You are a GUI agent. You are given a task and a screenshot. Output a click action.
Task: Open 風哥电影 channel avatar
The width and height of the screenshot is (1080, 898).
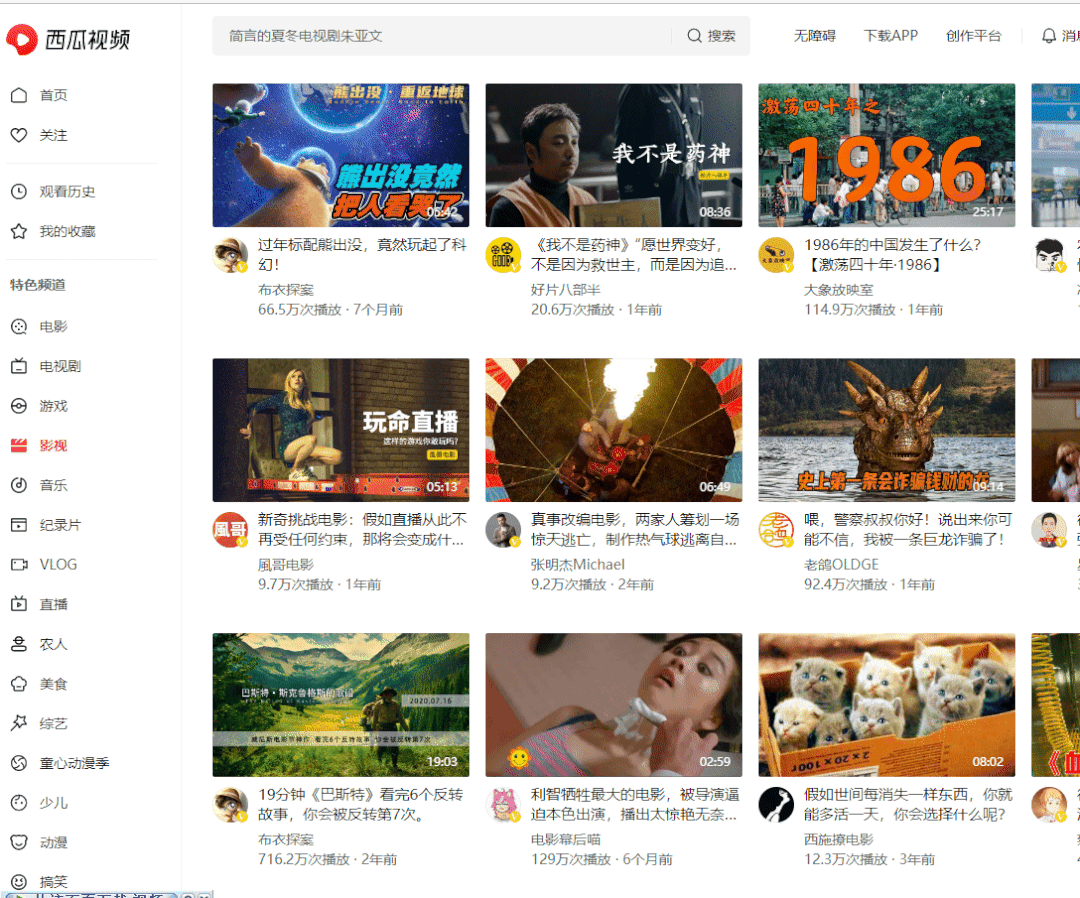point(230,530)
